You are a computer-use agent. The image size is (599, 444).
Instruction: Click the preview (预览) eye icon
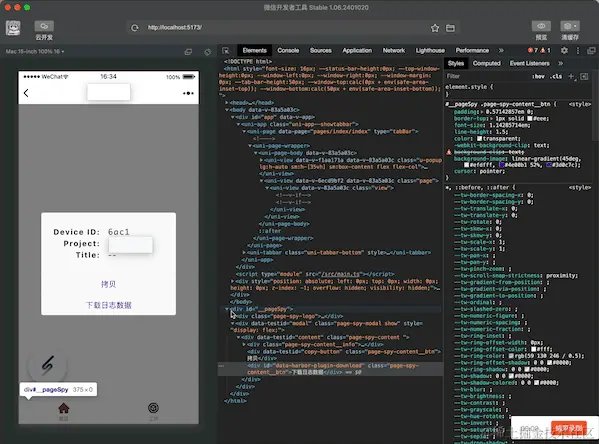click(x=541, y=26)
